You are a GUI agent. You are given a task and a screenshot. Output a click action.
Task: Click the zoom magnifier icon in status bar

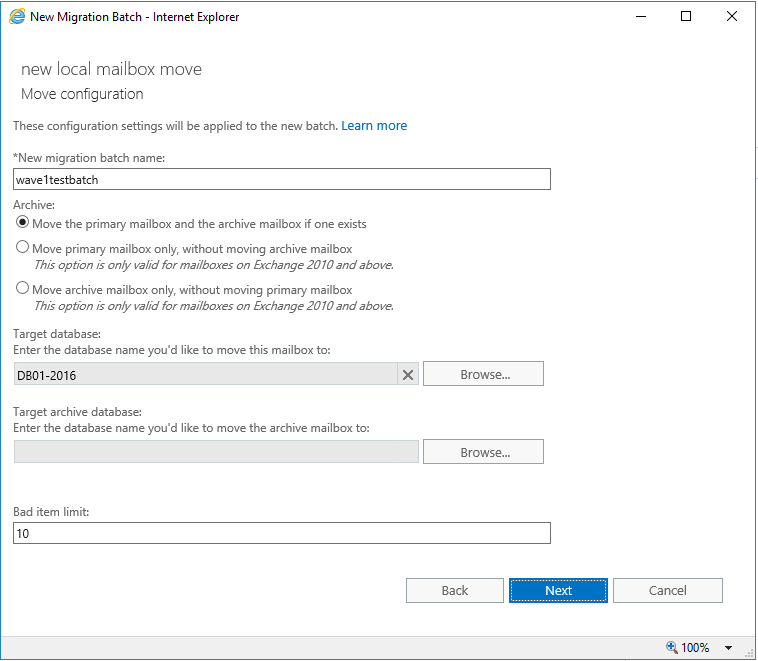pyautogui.click(x=671, y=647)
